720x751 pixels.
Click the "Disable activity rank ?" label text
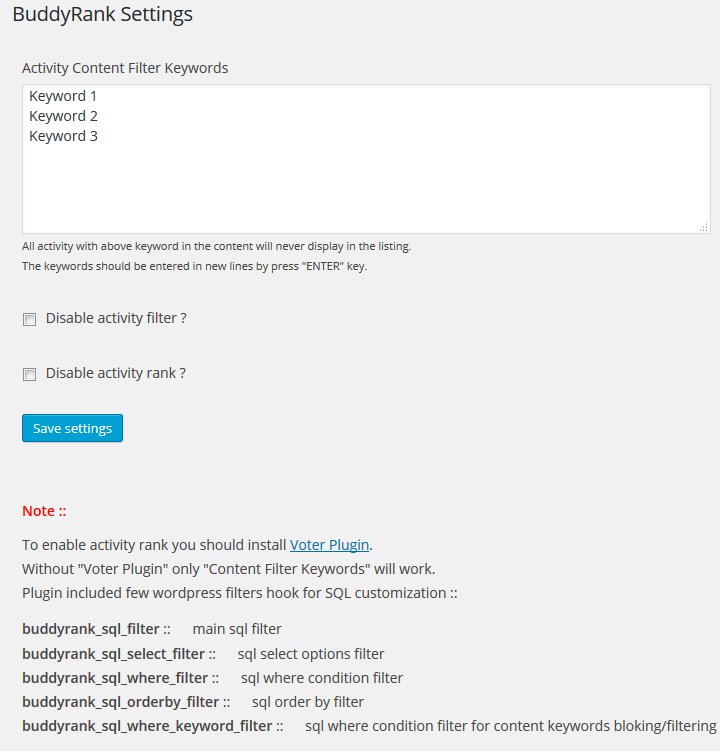pyautogui.click(x=115, y=373)
